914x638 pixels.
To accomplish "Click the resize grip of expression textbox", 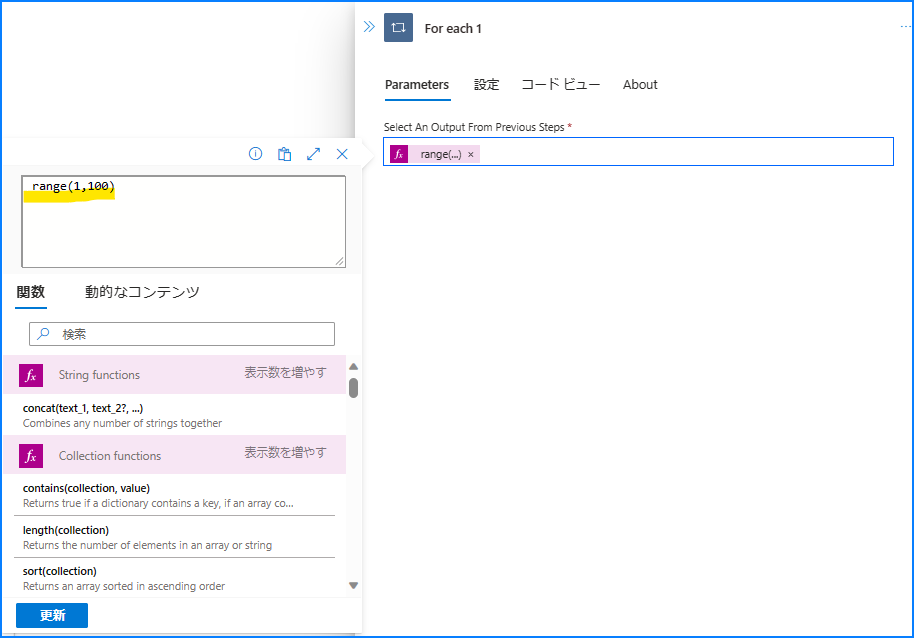I will click(x=339, y=262).
